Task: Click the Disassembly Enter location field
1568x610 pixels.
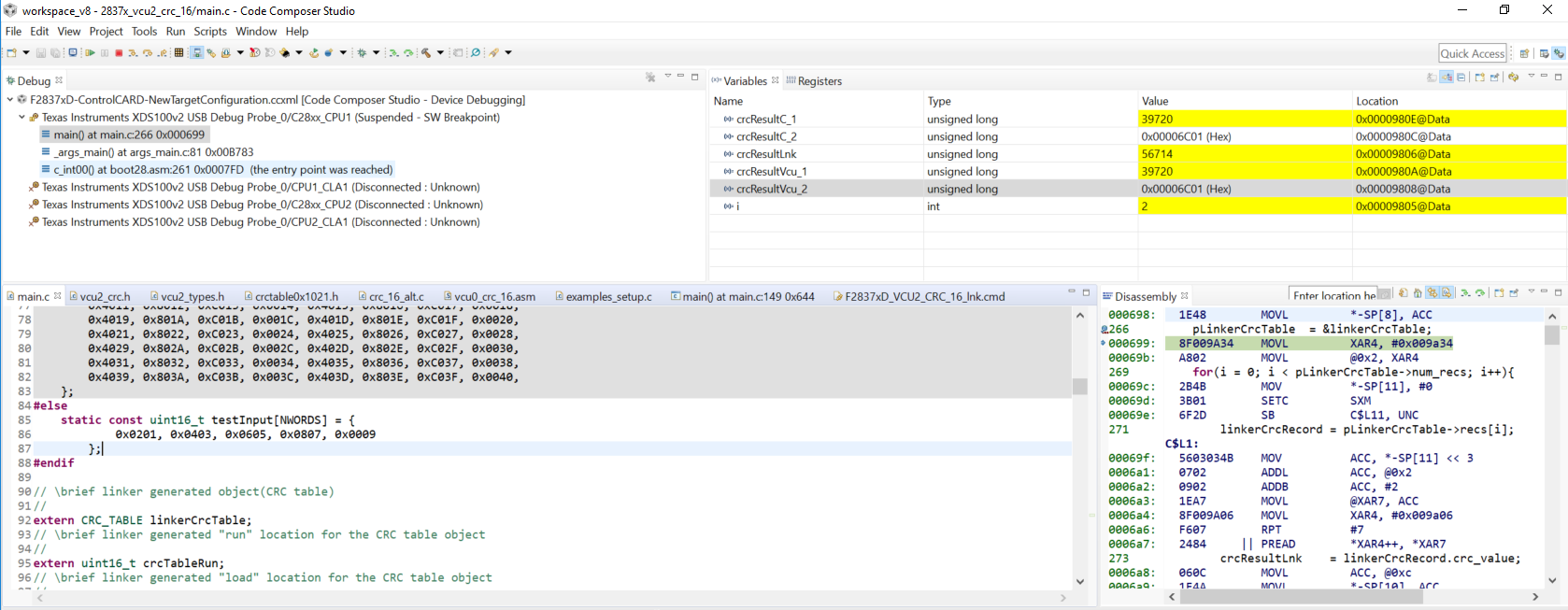Action: (x=1333, y=295)
